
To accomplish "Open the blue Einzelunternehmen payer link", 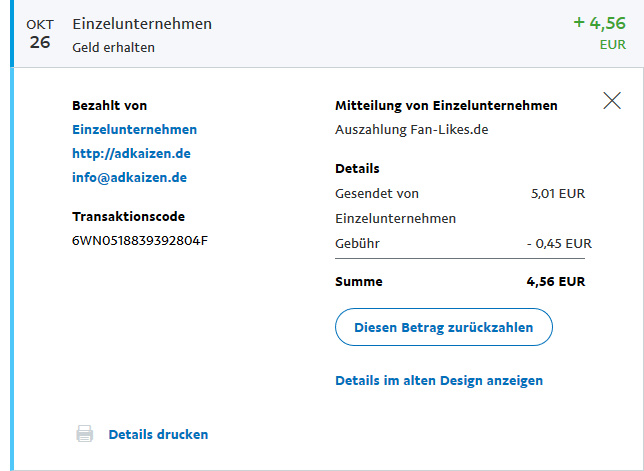I will click(135, 129).
